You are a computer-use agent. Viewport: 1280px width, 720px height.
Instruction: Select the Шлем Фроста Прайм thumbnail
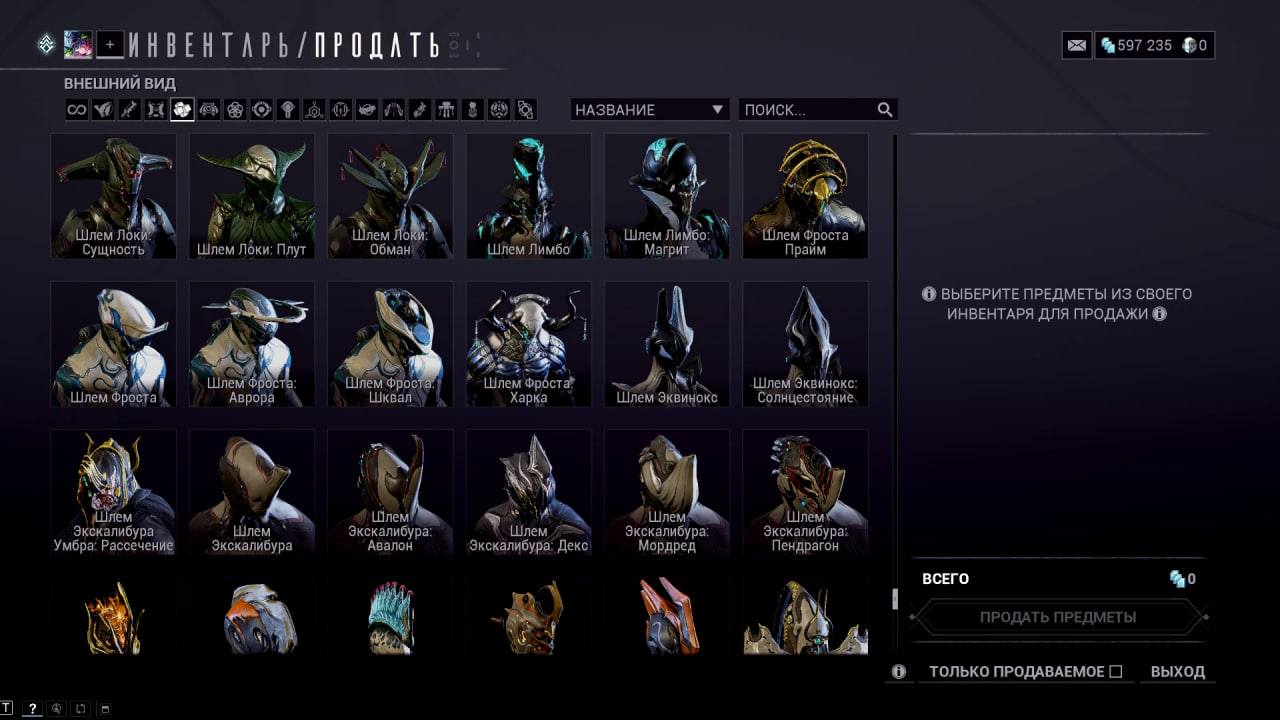[x=806, y=197]
